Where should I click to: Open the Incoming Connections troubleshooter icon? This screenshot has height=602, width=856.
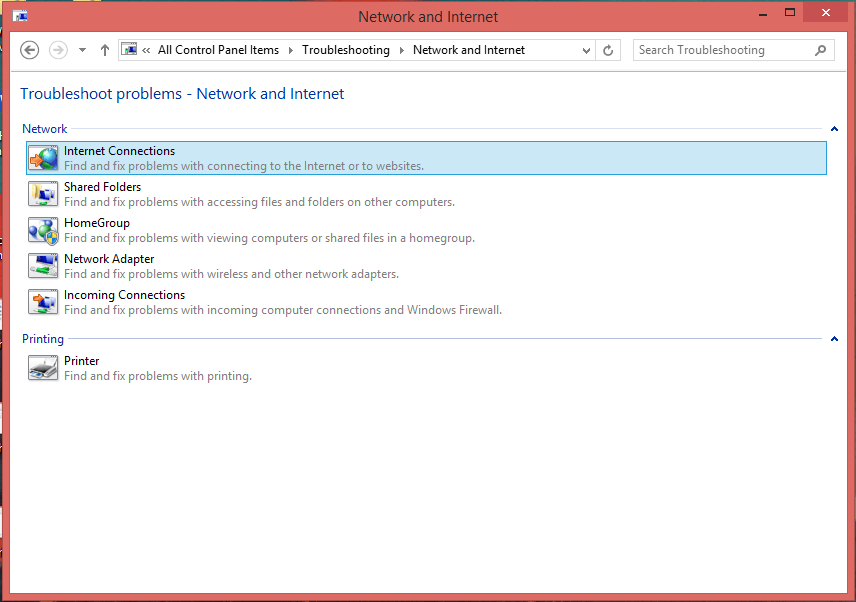tap(43, 302)
